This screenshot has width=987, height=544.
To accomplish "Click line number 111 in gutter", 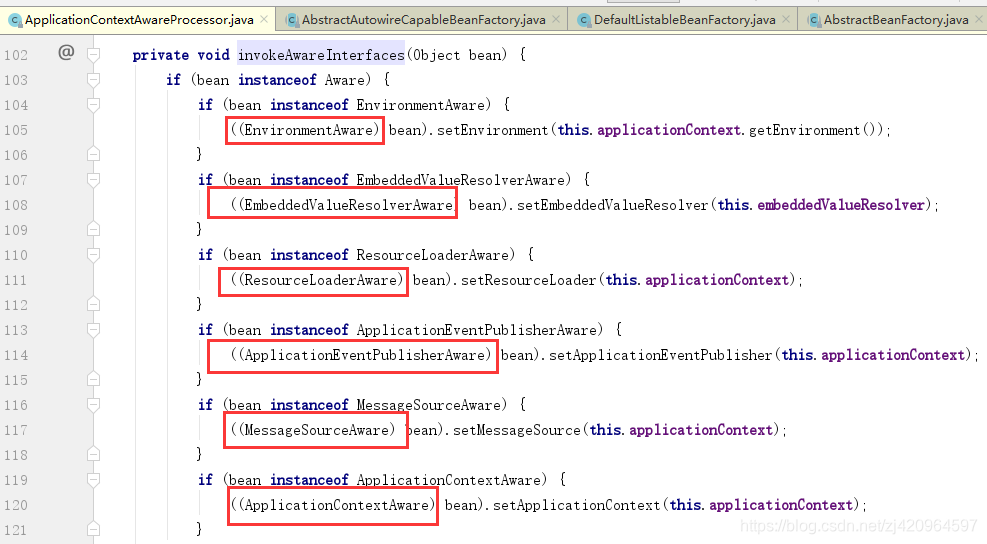I will 16,280.
